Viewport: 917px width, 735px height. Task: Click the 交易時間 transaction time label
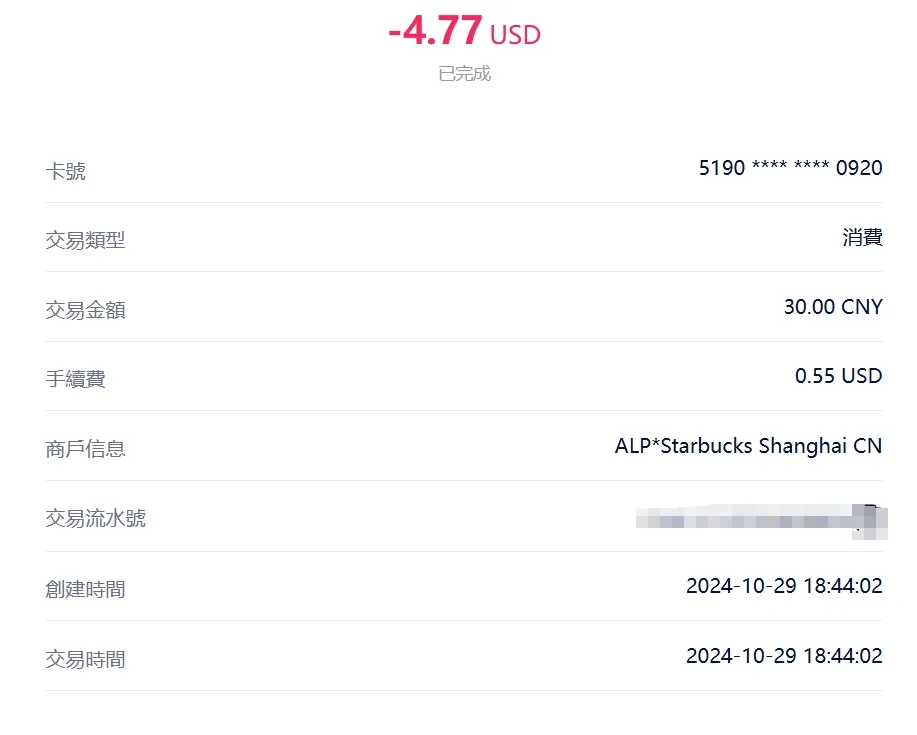point(85,659)
